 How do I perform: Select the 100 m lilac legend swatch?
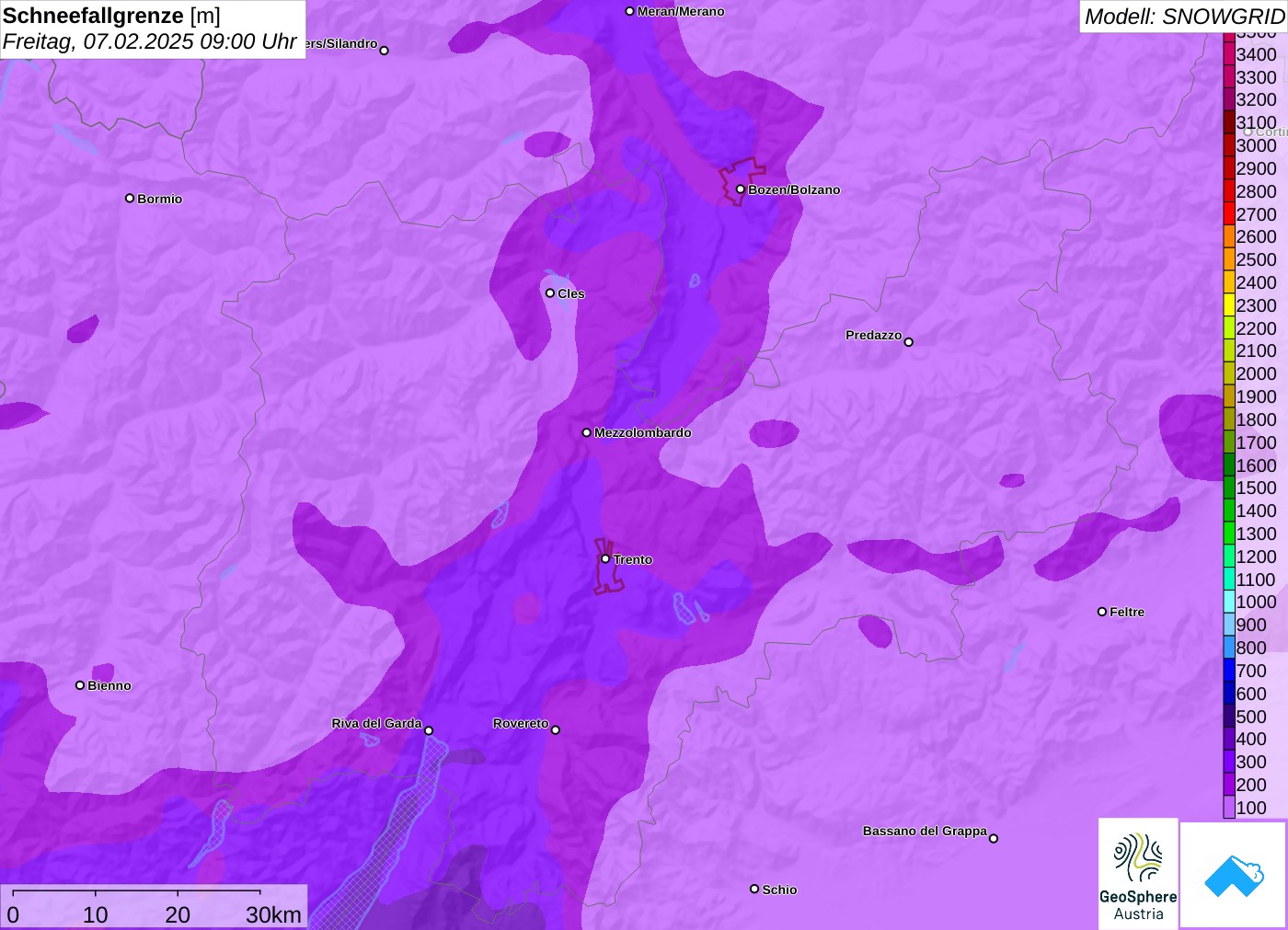click(1229, 808)
